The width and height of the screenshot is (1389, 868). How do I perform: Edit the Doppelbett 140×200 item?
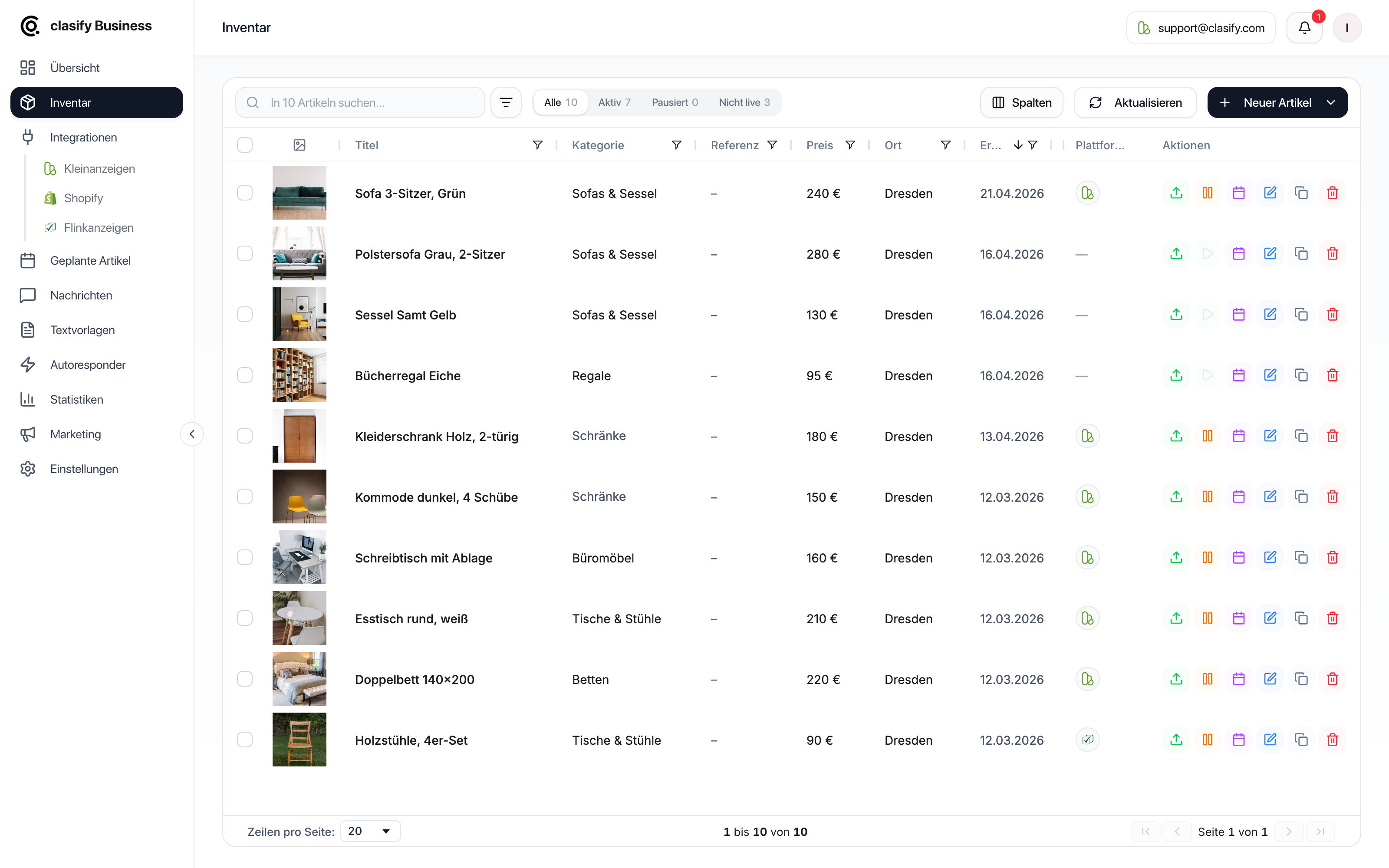1270,679
